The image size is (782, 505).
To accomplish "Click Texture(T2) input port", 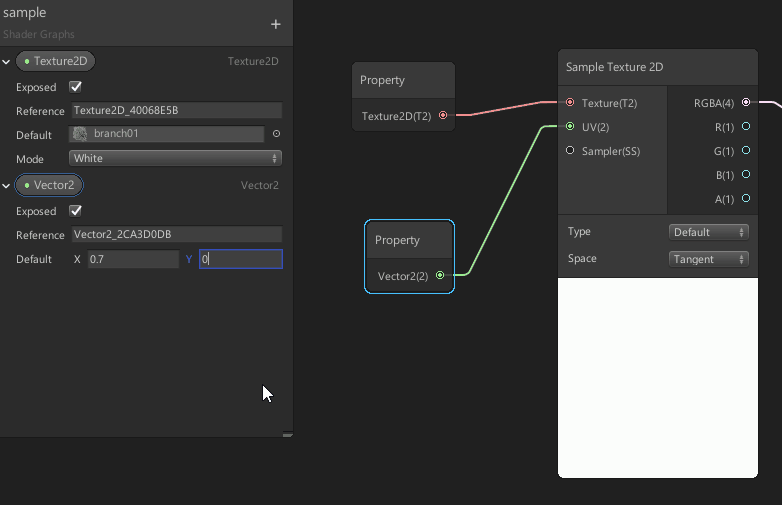I will coord(570,102).
